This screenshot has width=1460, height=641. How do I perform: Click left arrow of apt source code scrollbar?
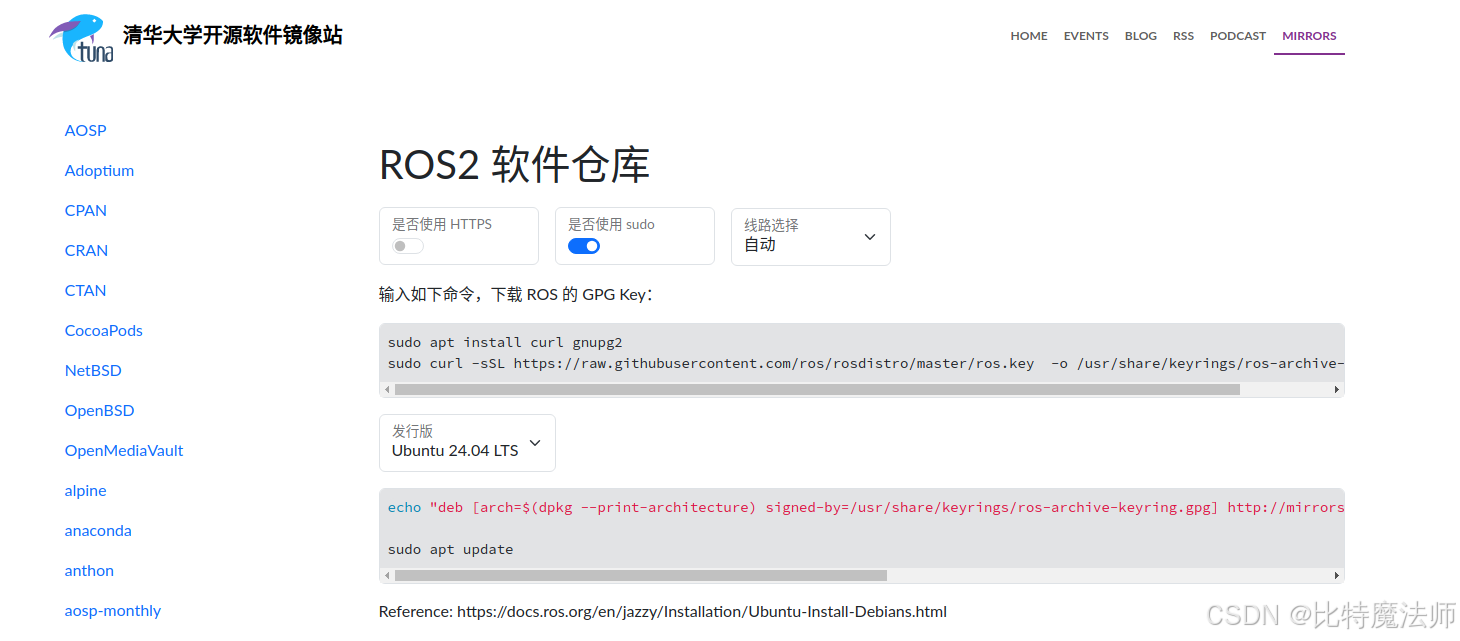[387, 575]
